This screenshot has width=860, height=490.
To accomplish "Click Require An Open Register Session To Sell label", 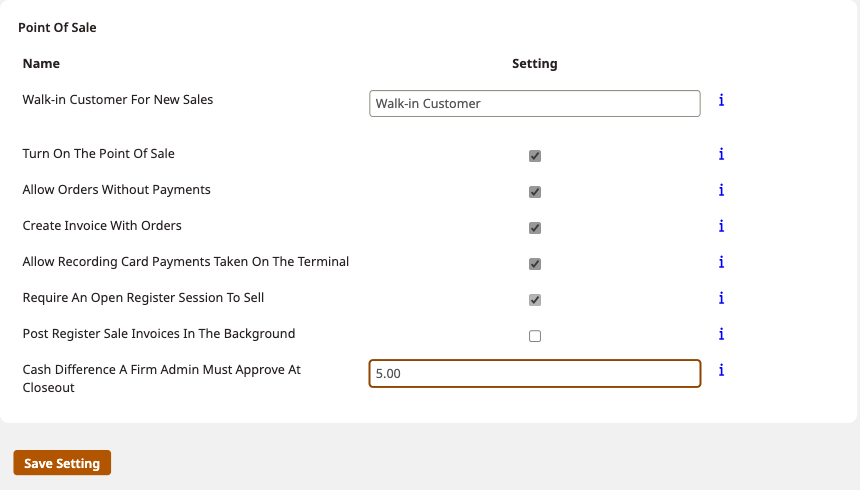I will [x=143, y=297].
